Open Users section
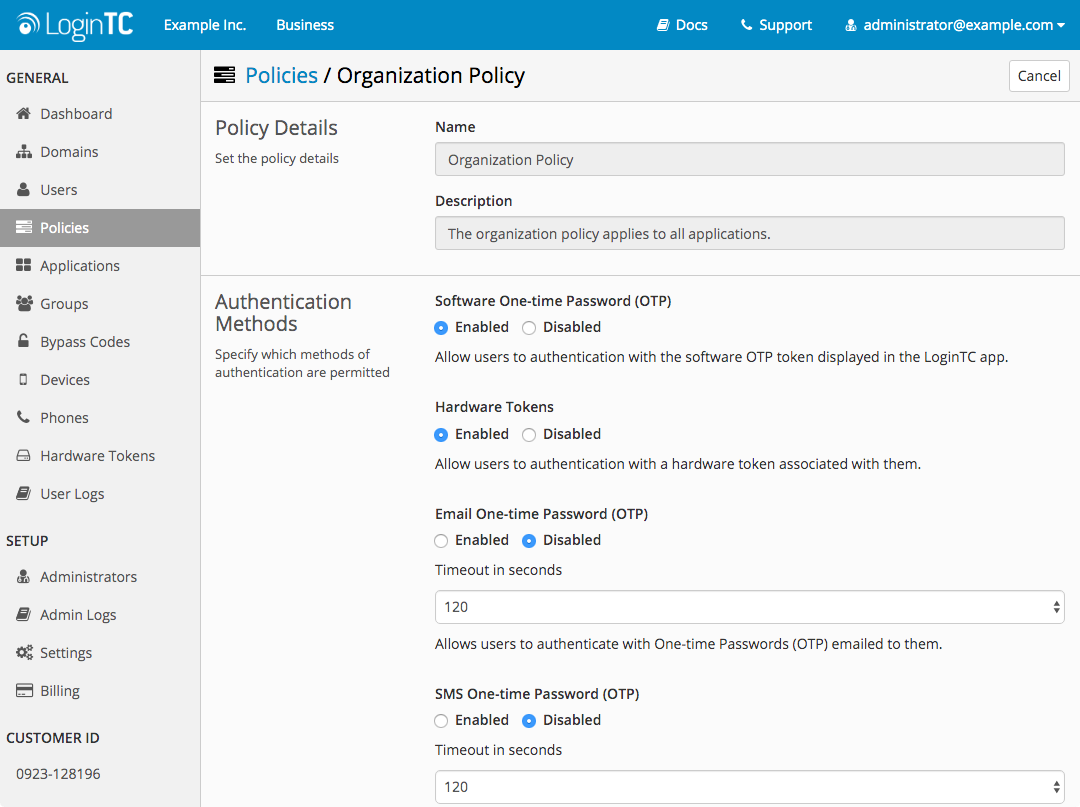 100,189
